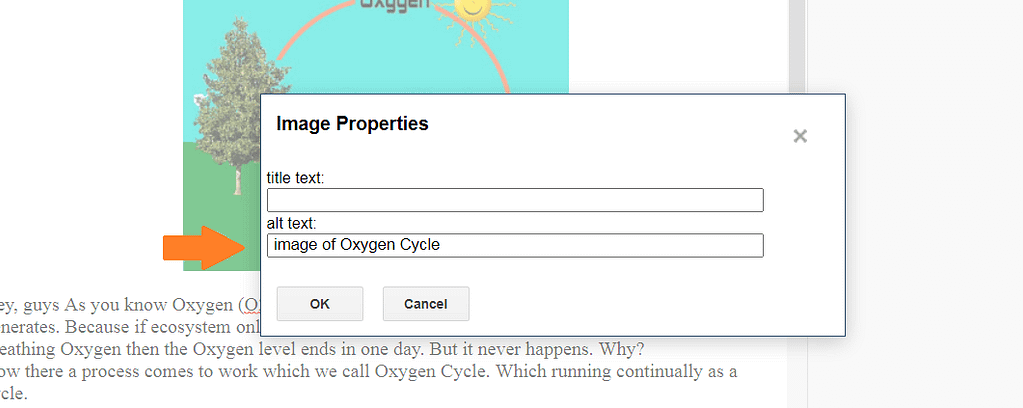Confirm the dialog with the OK button
This screenshot has height=408, width=1023.
[320, 304]
